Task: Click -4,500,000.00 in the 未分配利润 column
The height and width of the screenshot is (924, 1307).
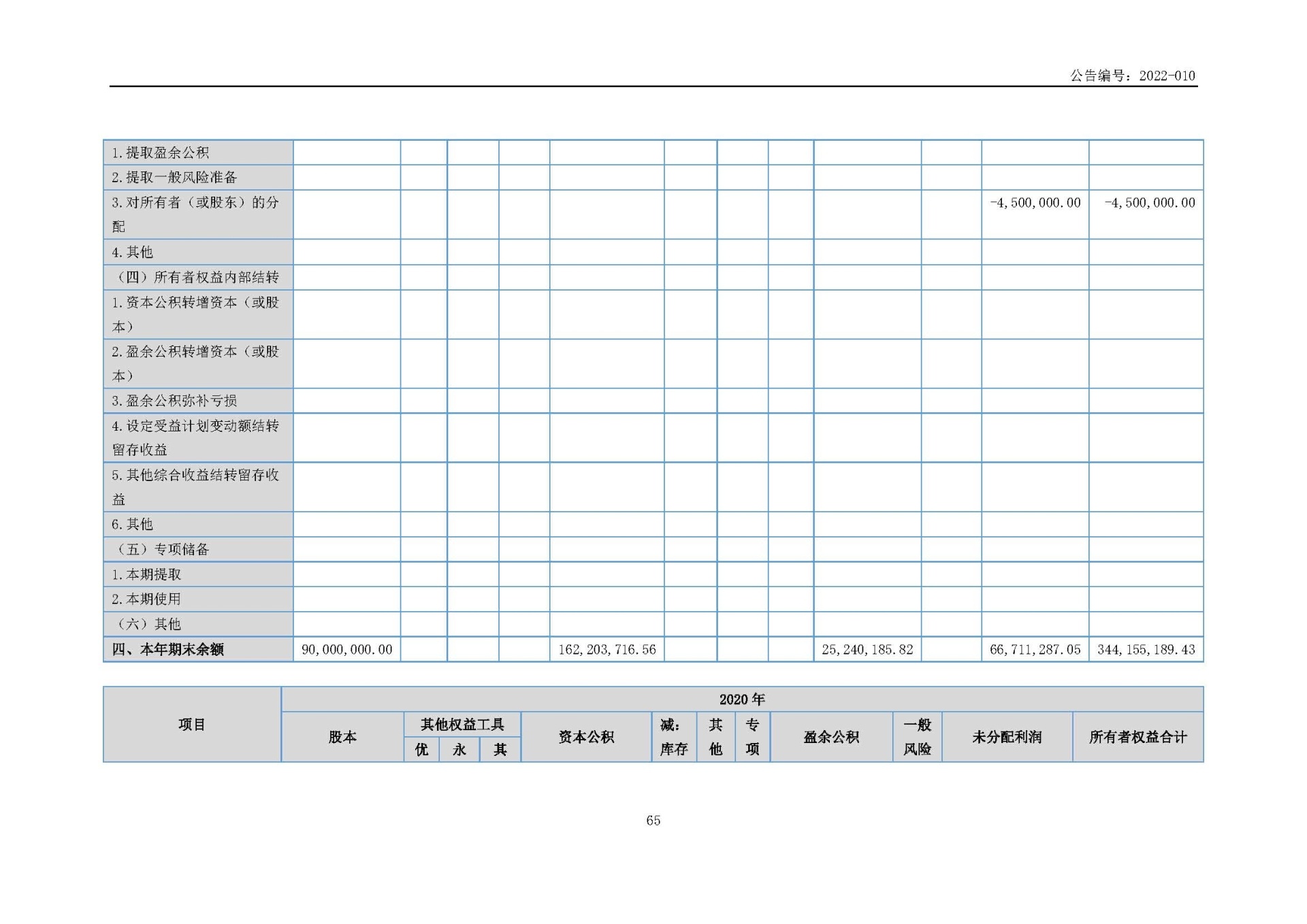Action: [1035, 203]
